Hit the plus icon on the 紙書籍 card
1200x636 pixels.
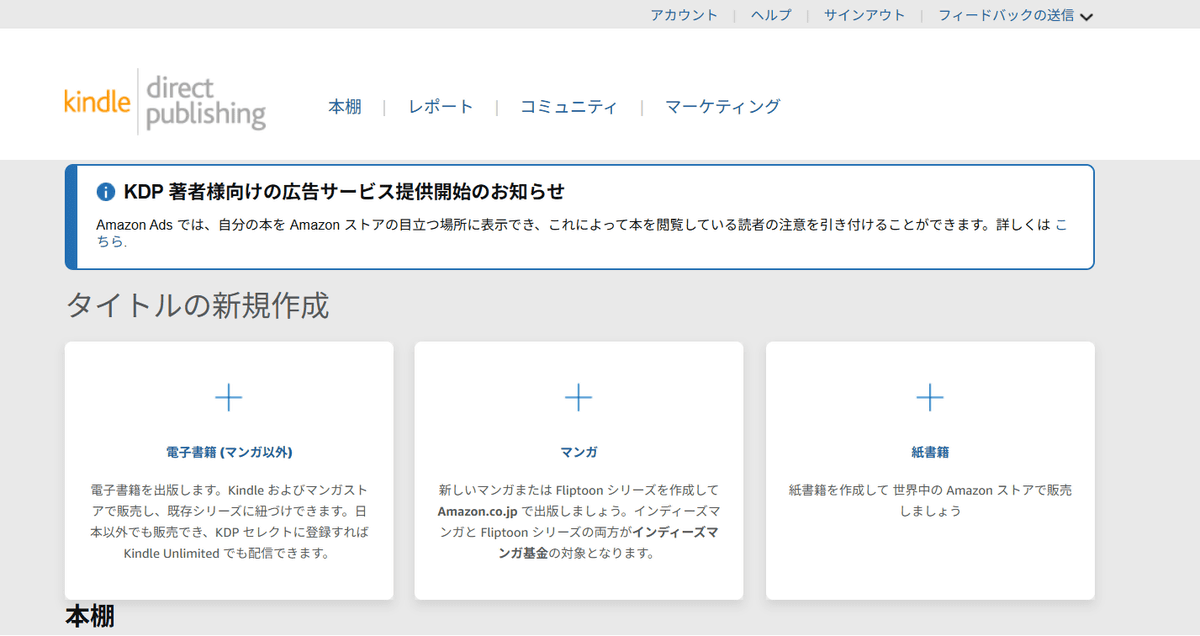(x=930, y=398)
